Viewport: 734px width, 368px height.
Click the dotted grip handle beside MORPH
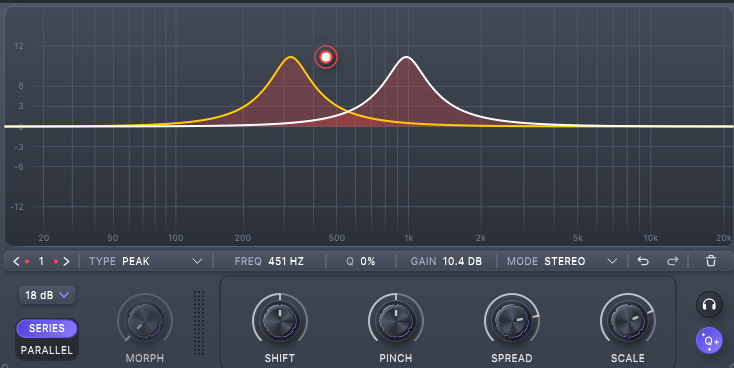click(199, 323)
